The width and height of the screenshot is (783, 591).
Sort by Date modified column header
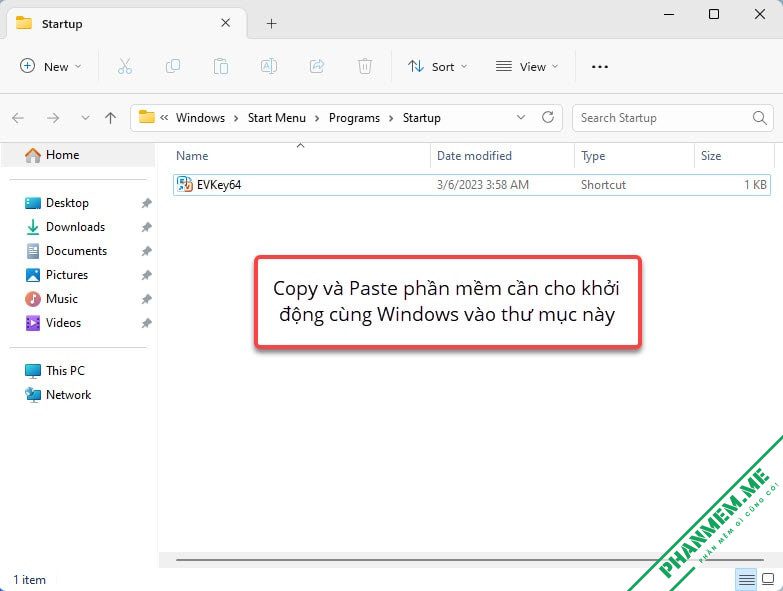pyautogui.click(x=502, y=156)
